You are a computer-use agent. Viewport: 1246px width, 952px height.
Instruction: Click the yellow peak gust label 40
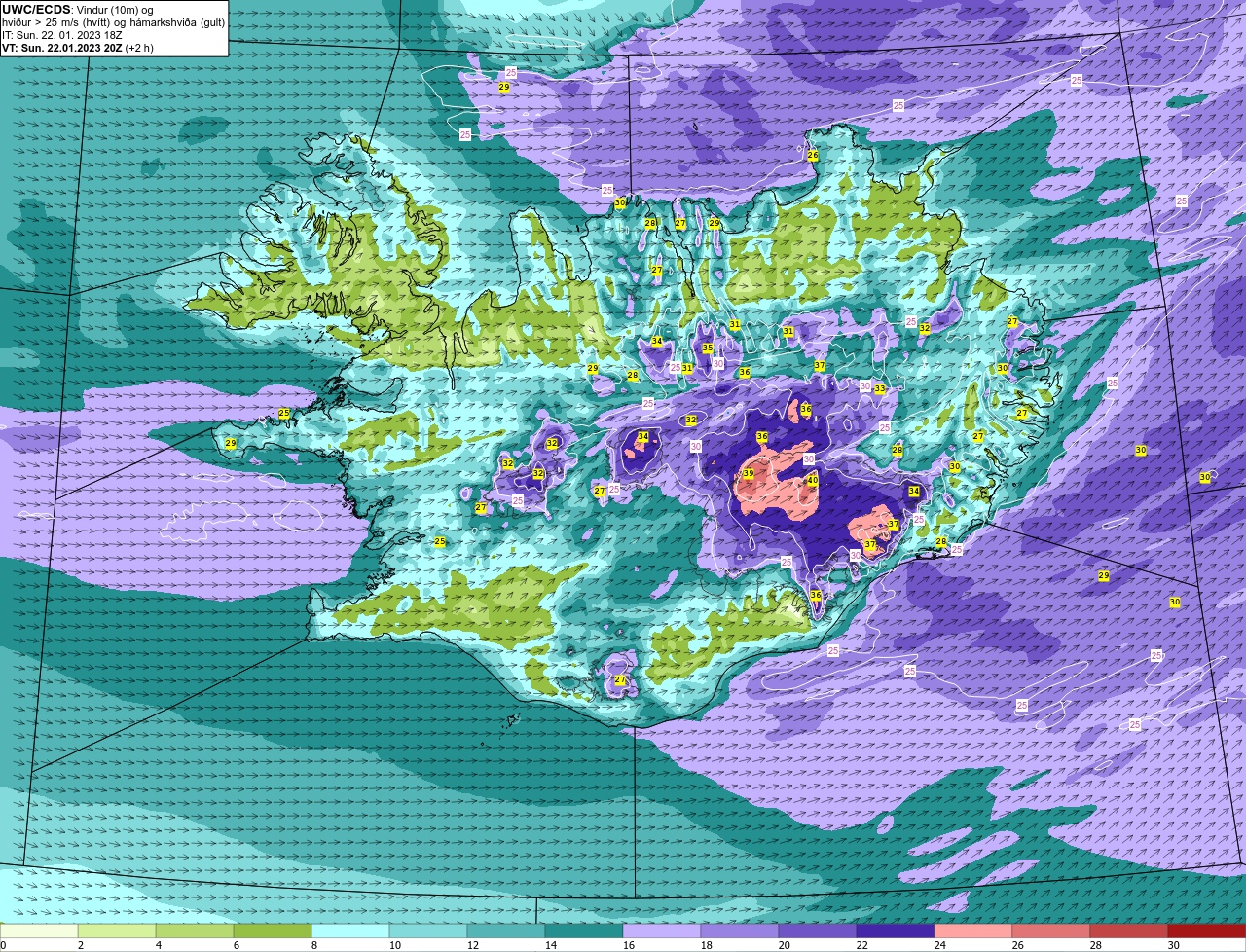(813, 481)
